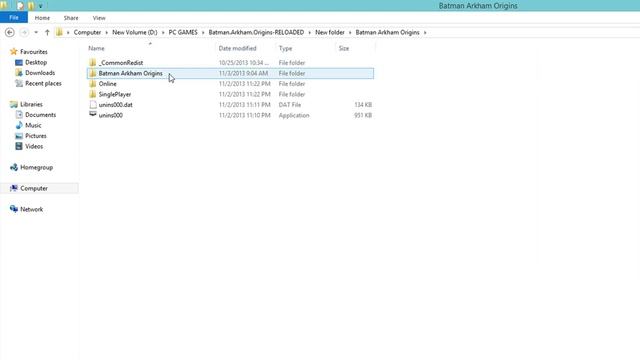This screenshot has height=360, width=640.
Task: Switch to the View ribbon tab
Action: coord(99,18)
